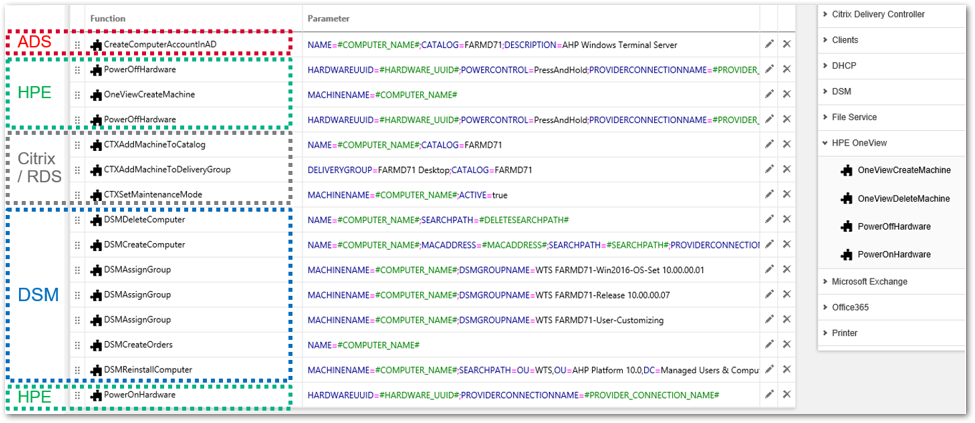Edit the CTXAddMachineToDeliveryGroup row
The width and height of the screenshot is (975, 423).
(769, 169)
